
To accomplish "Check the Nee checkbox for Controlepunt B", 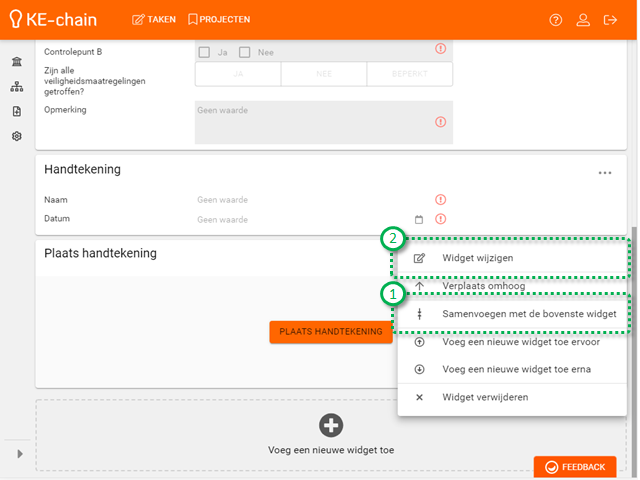I will (244, 52).
